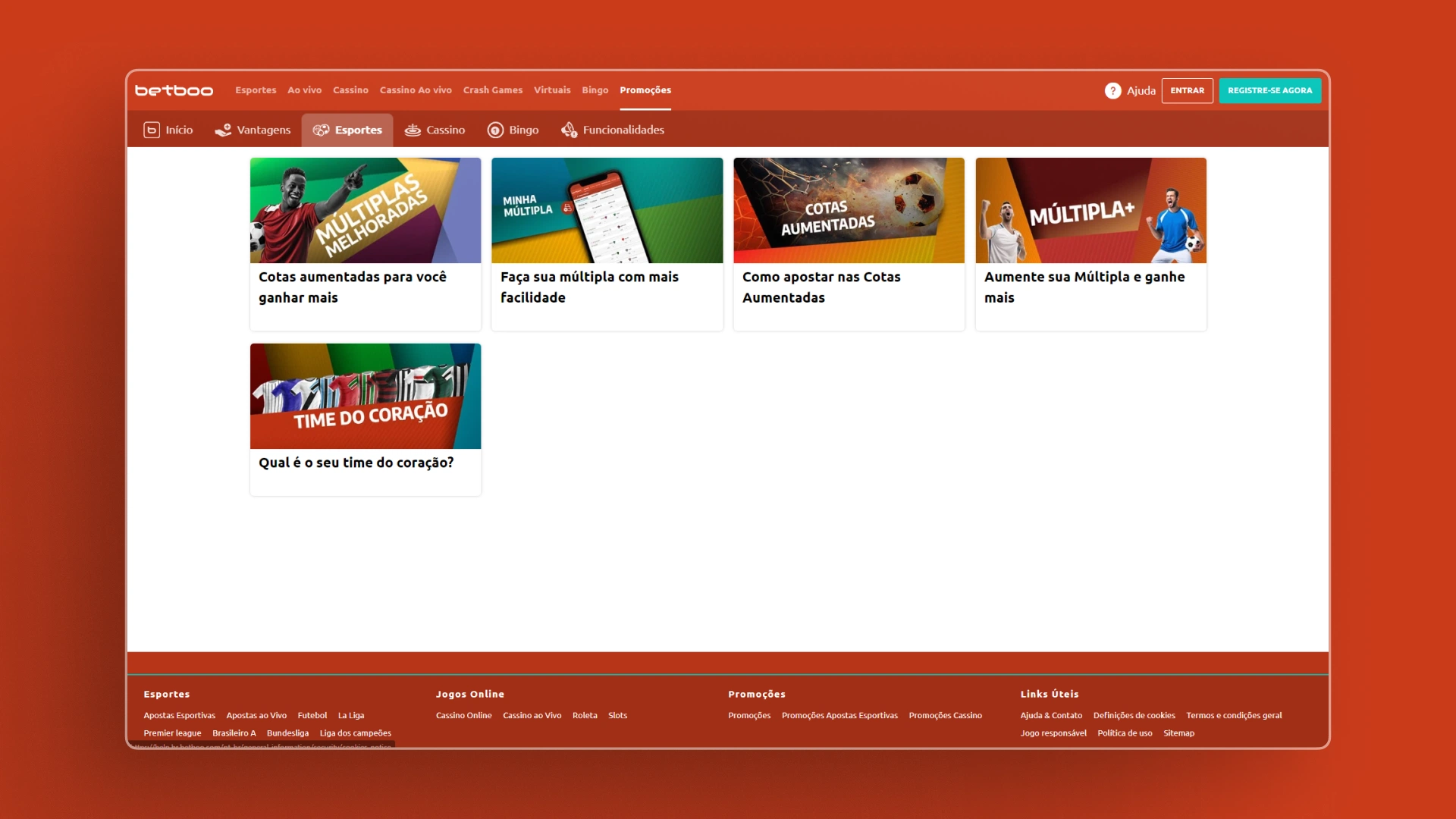Click the Ajuda question mark icon
This screenshot has width=1456, height=819.
(x=1112, y=90)
